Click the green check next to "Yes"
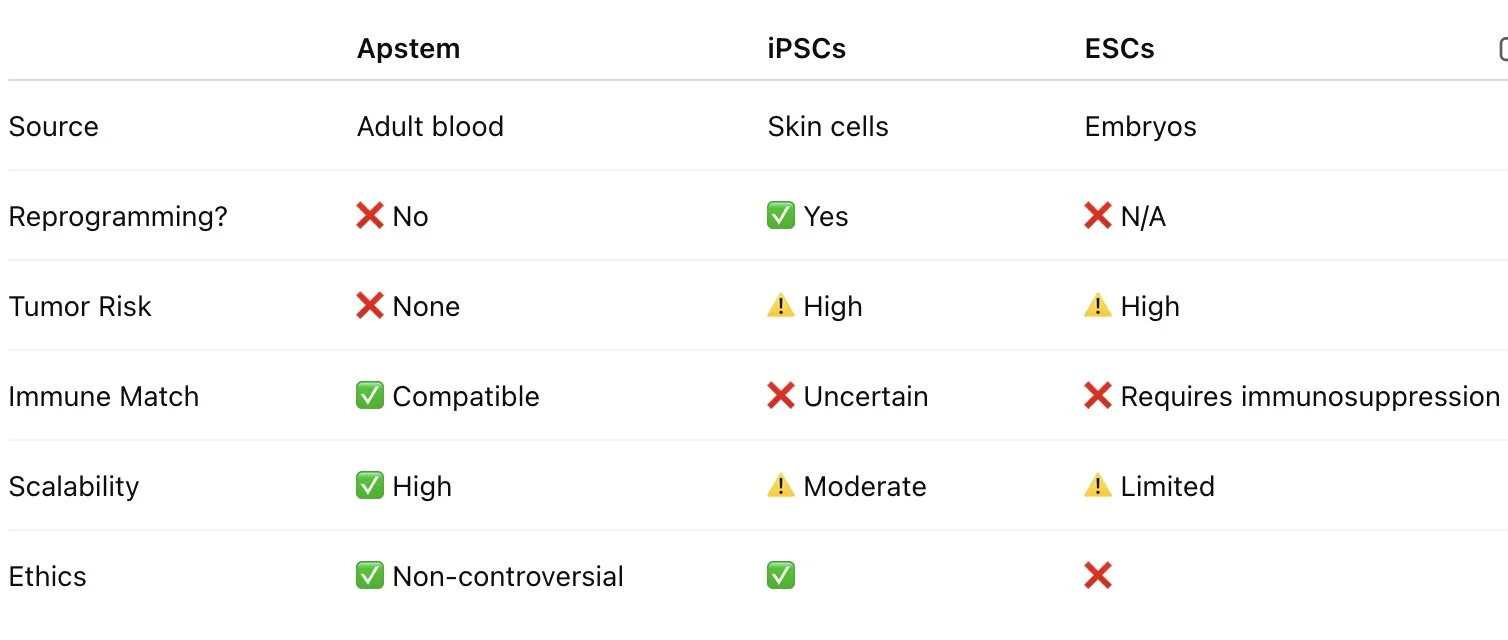Image resolution: width=1508 pixels, height=640 pixels. click(x=781, y=216)
